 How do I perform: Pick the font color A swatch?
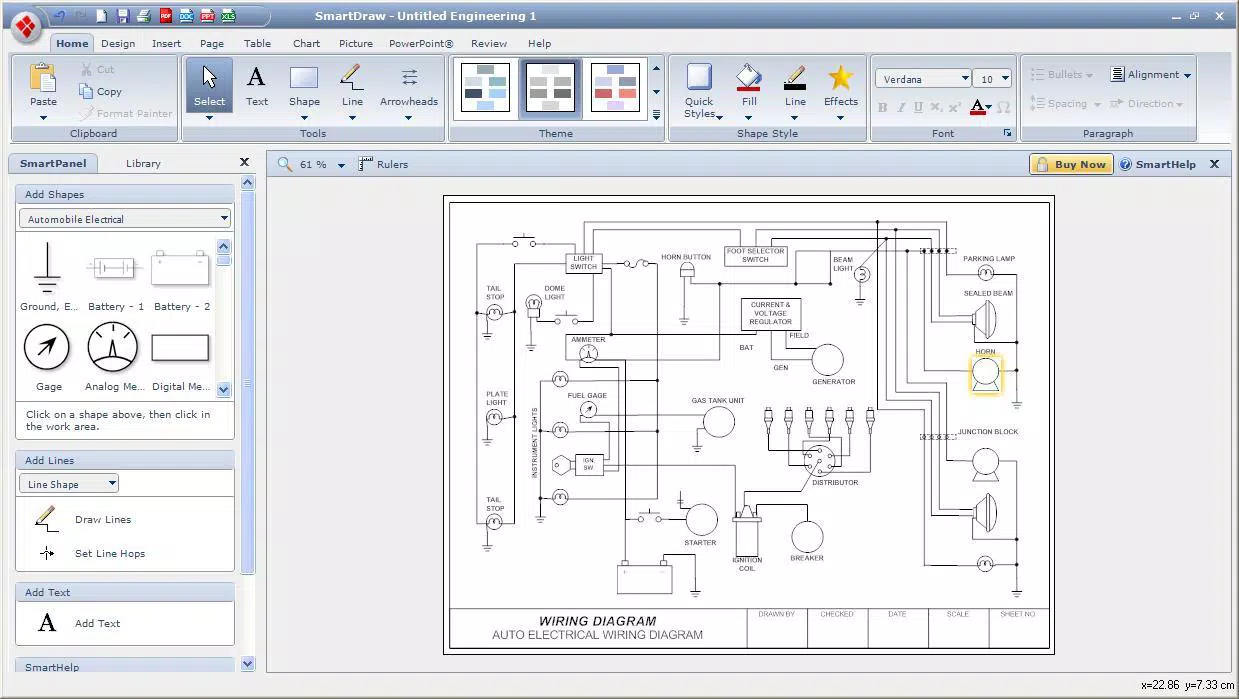point(977,107)
